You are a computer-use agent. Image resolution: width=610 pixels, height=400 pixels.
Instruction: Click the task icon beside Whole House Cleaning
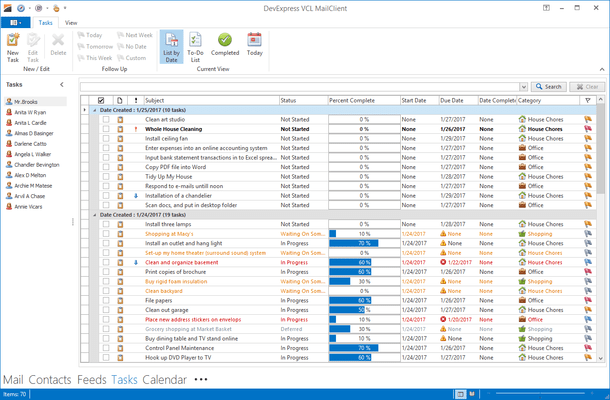click(x=120, y=129)
